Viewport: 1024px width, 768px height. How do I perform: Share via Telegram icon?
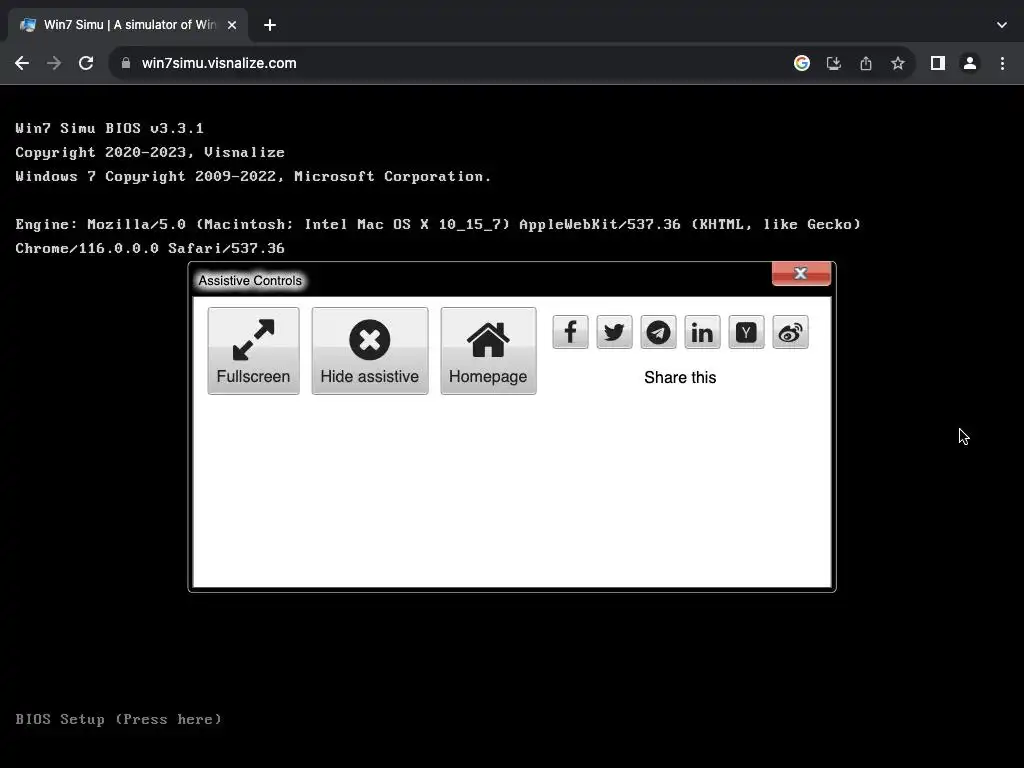(658, 332)
